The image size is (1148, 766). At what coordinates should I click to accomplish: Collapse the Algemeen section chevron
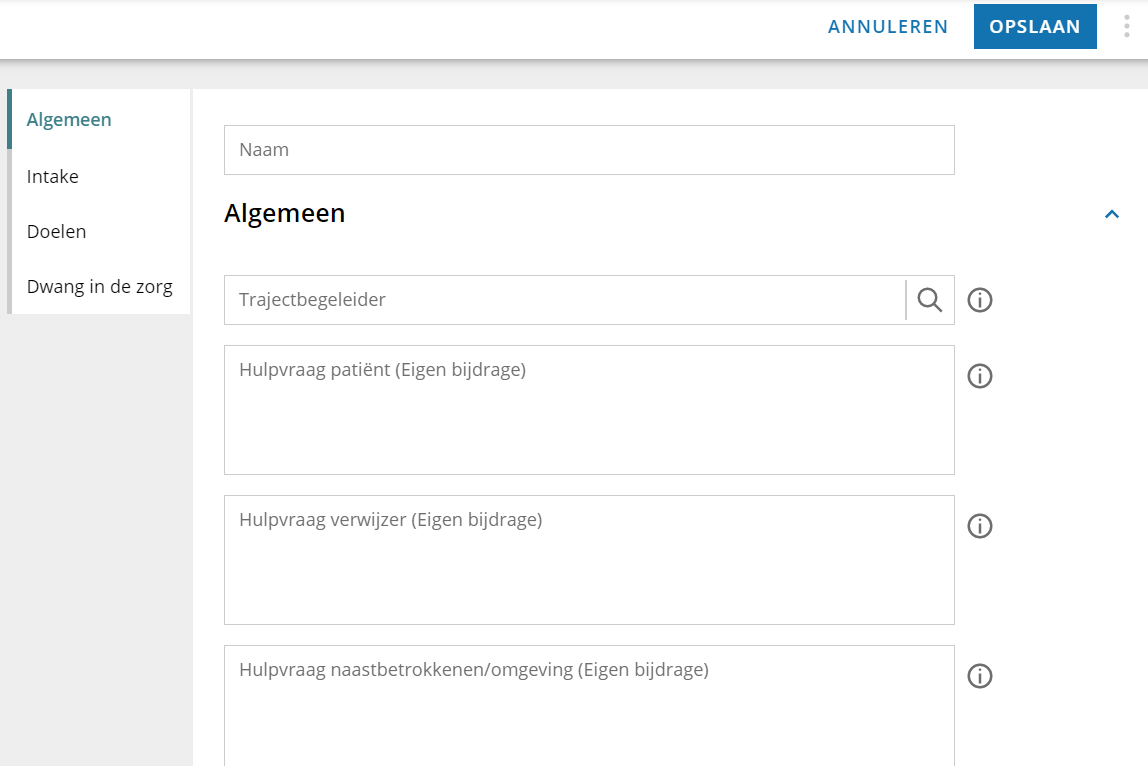coord(1111,214)
